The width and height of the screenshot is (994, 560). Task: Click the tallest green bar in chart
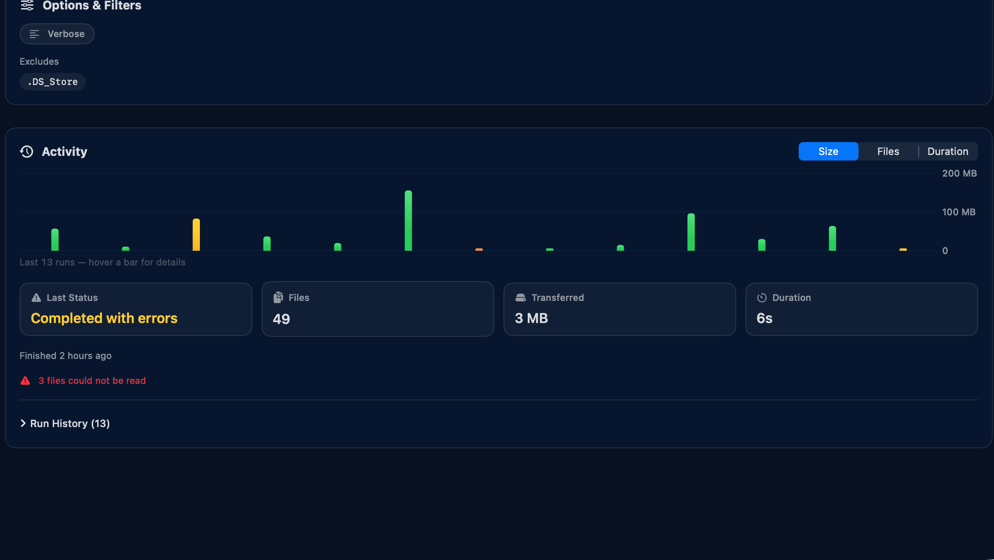coord(408,221)
